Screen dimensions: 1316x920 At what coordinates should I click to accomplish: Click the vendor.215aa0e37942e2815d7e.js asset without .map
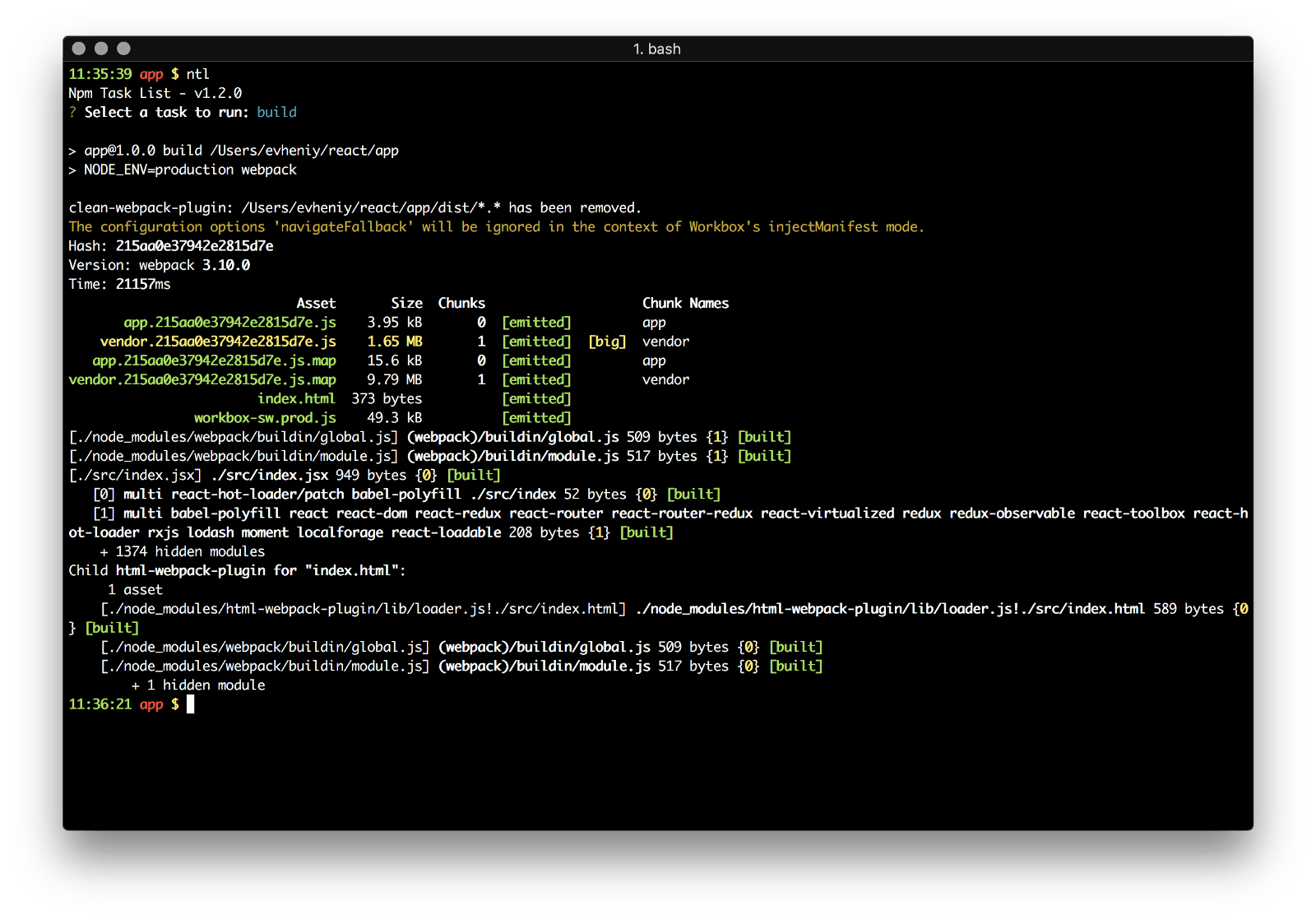218,342
